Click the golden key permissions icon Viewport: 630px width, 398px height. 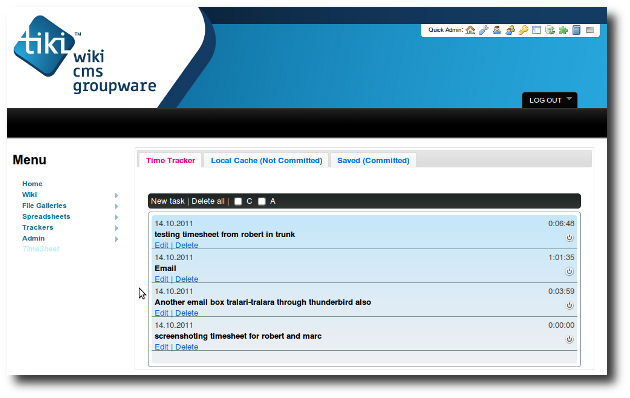[523, 30]
